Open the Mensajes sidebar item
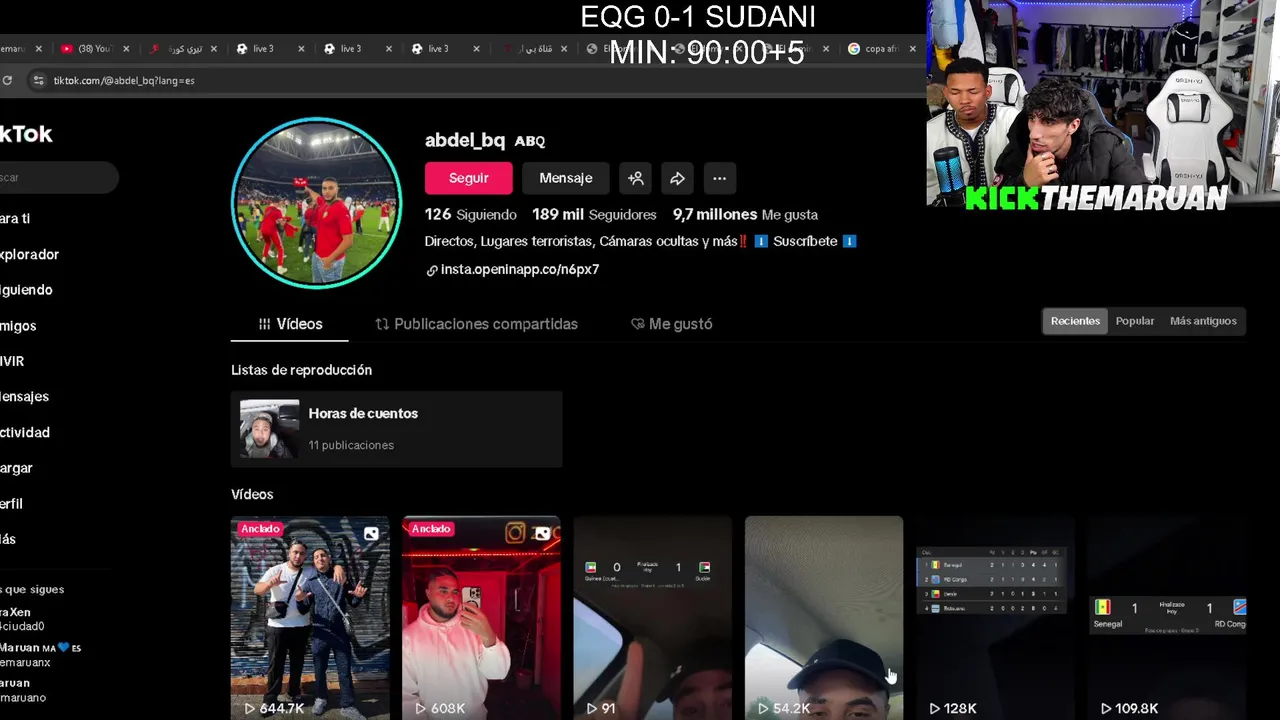The width and height of the screenshot is (1280, 720). (25, 397)
